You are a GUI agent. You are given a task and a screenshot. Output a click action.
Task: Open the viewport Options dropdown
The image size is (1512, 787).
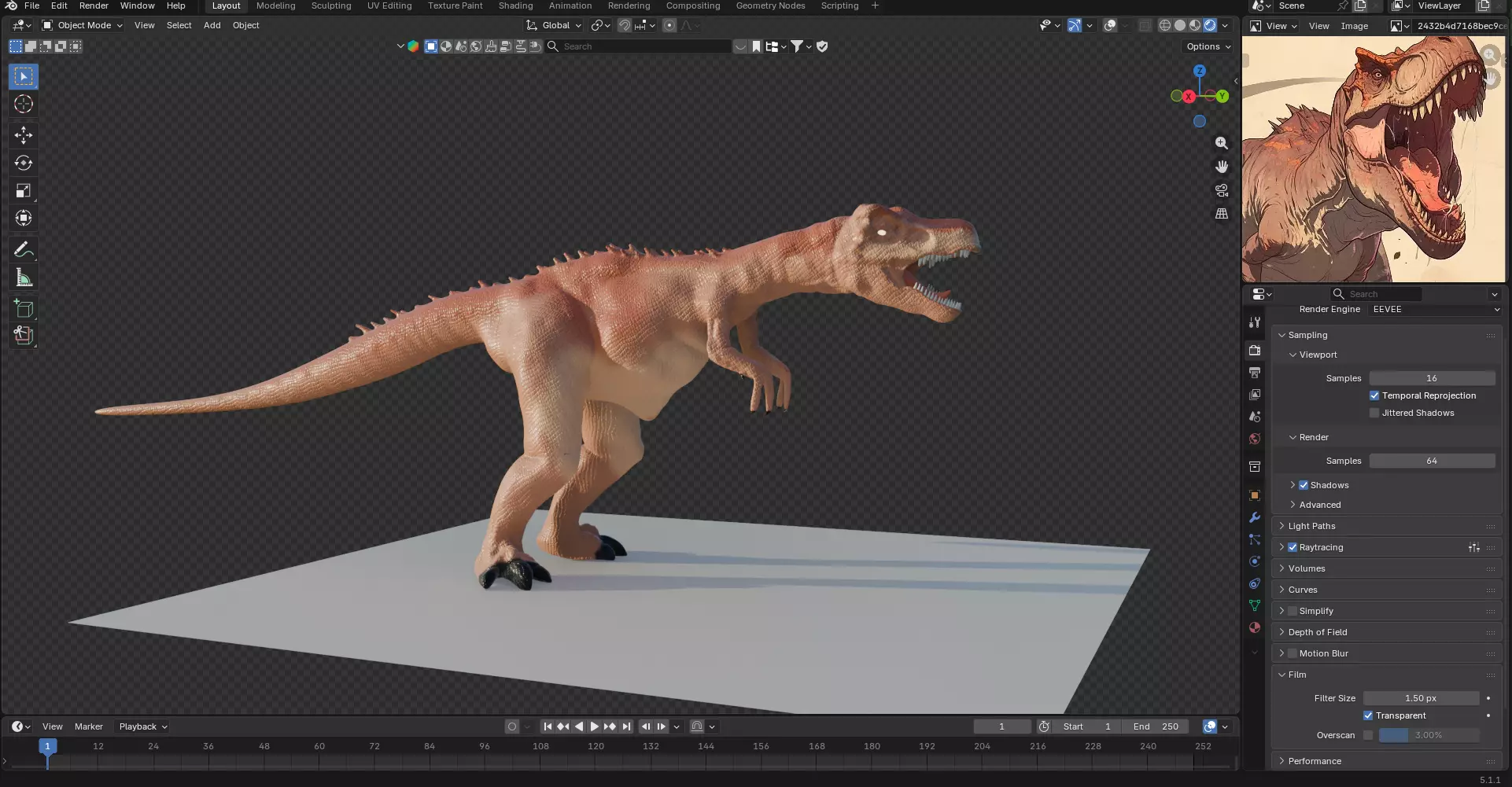1208,46
